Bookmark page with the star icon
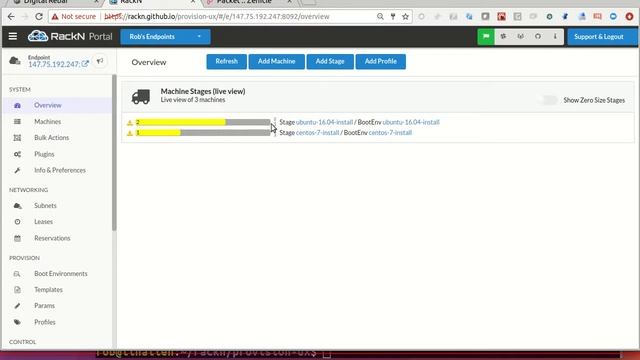The height and width of the screenshot is (360, 640). click(405, 17)
